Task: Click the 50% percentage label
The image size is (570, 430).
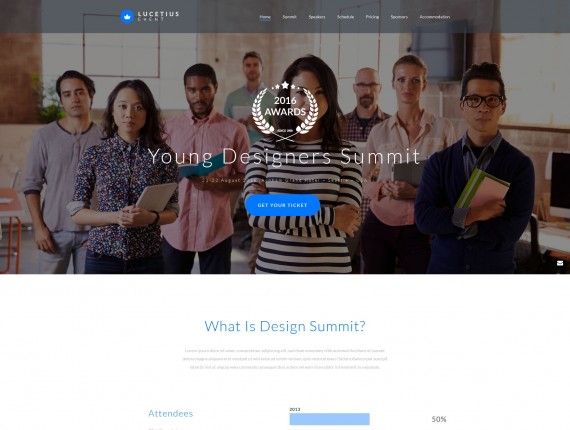Action: (x=439, y=419)
